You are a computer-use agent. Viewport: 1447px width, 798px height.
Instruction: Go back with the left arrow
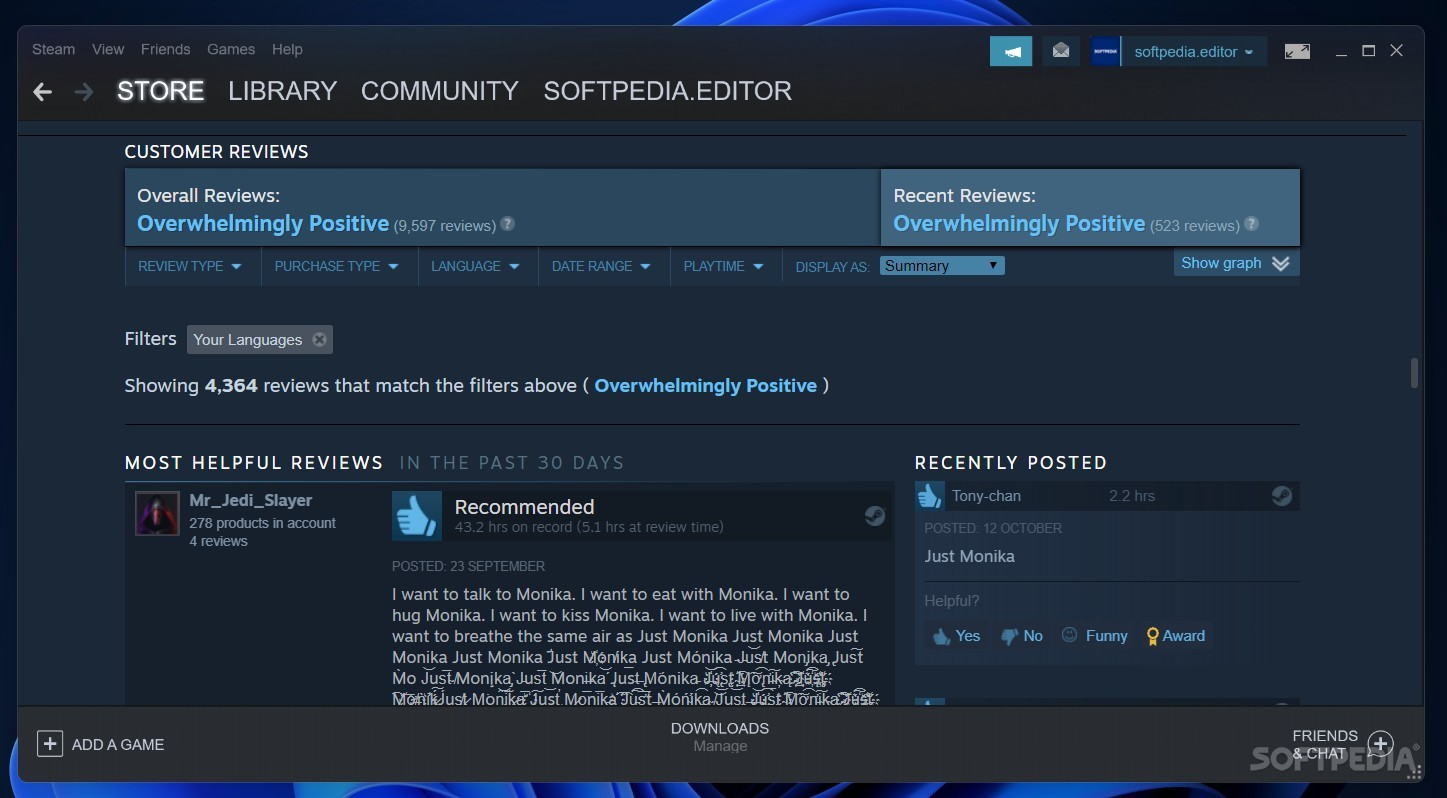[42, 92]
